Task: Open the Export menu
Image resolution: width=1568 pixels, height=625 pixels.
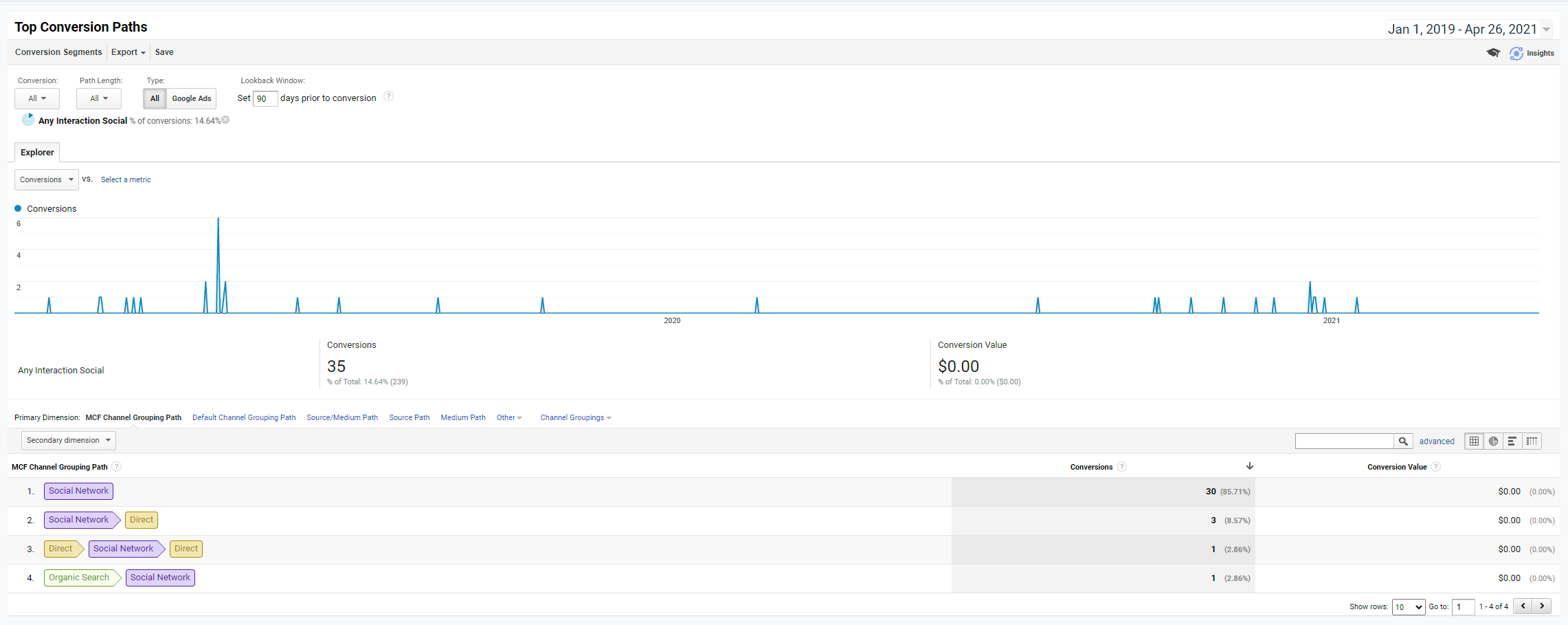Action: click(128, 52)
